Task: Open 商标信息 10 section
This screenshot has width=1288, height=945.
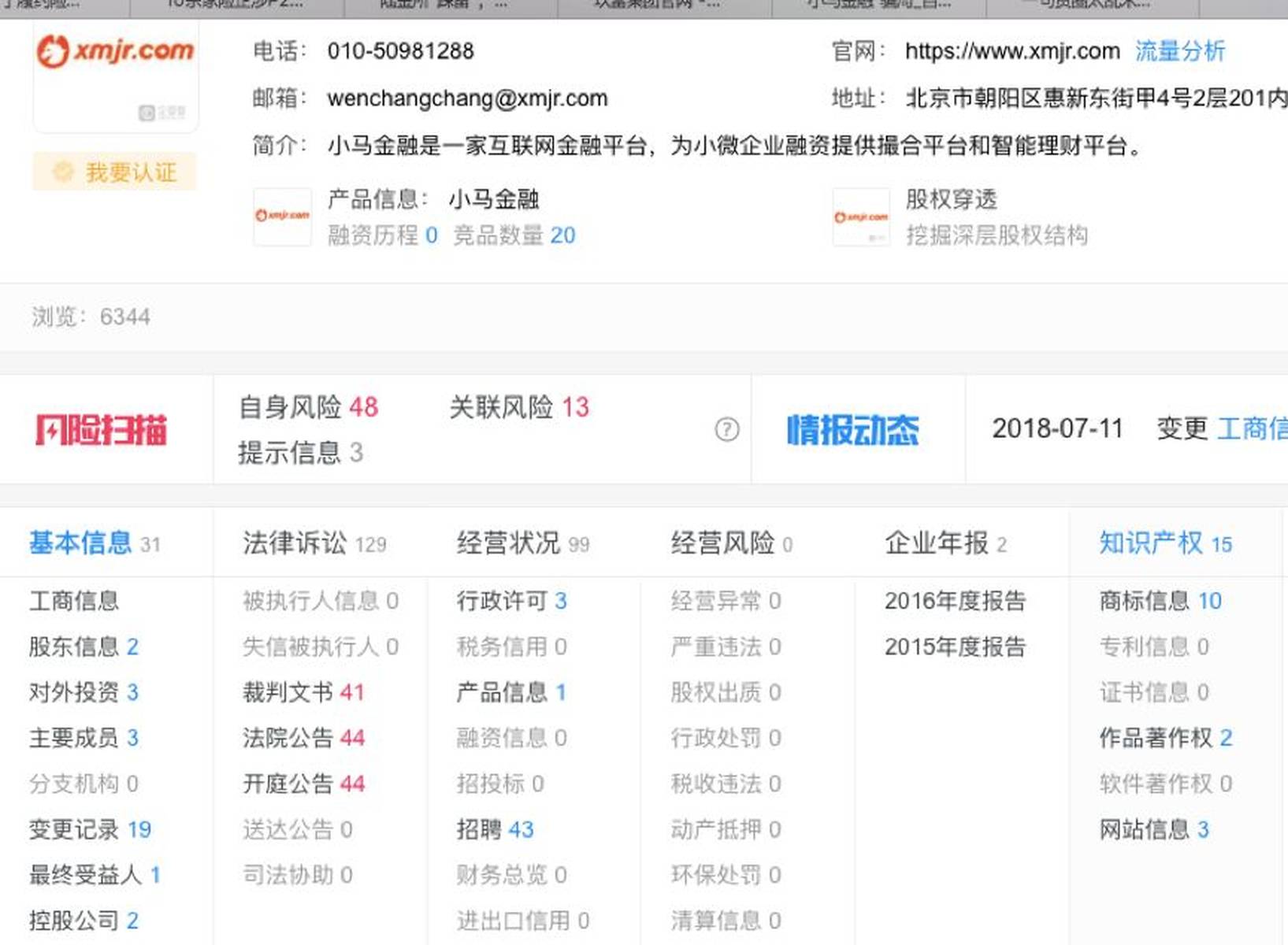Action: pyautogui.click(x=1160, y=601)
